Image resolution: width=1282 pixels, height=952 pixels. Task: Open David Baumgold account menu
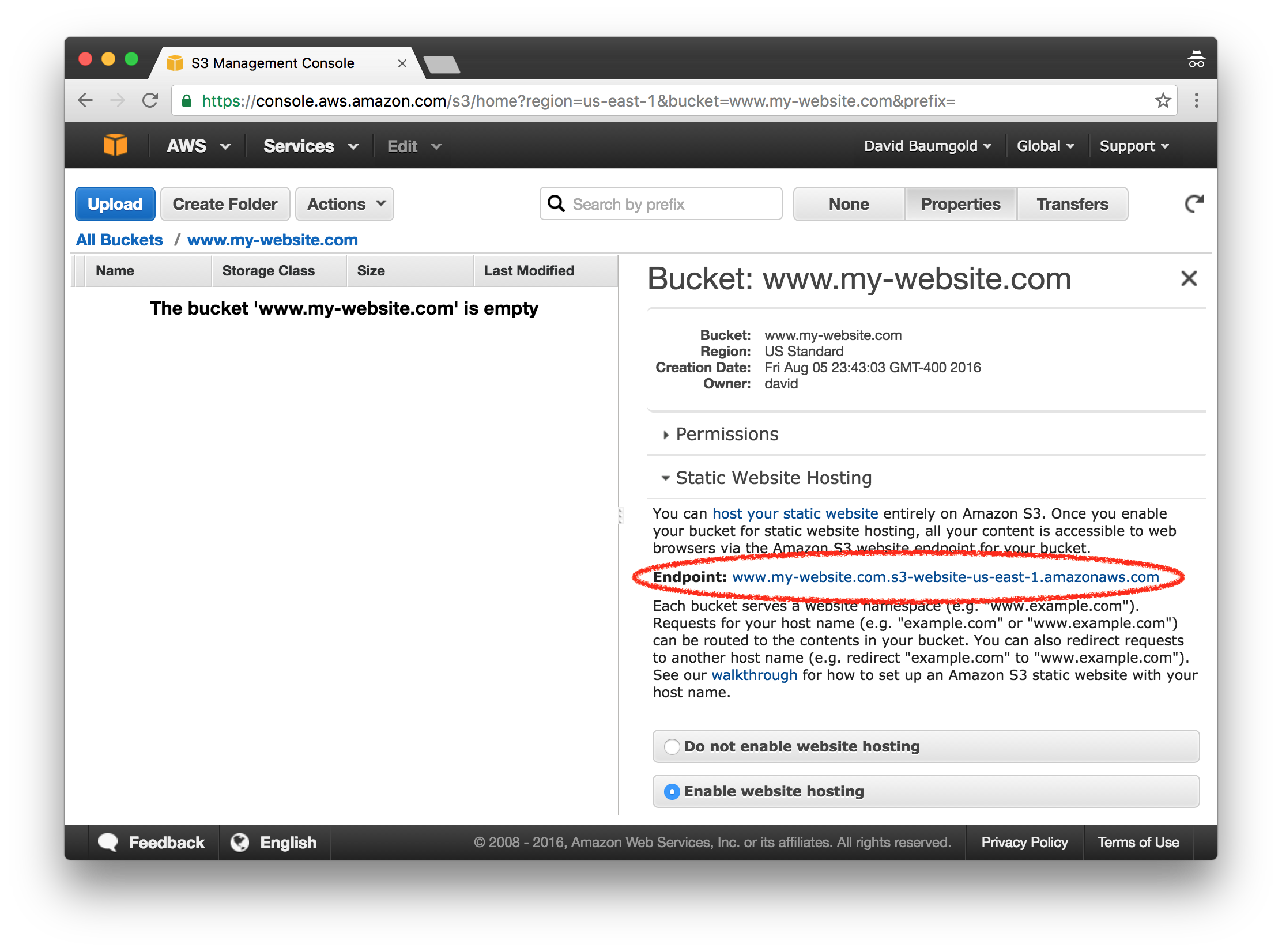927,146
